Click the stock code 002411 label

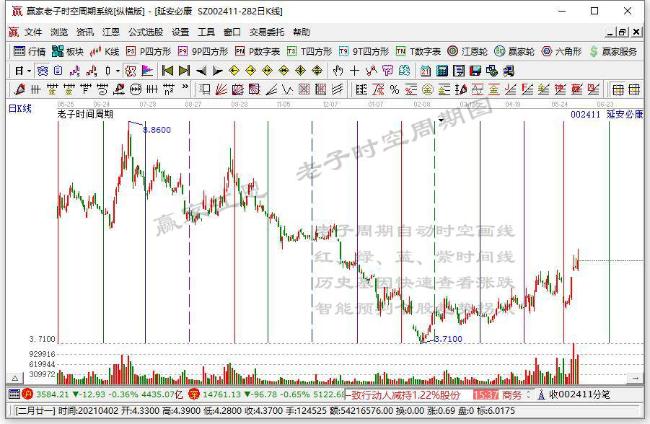click(585, 114)
